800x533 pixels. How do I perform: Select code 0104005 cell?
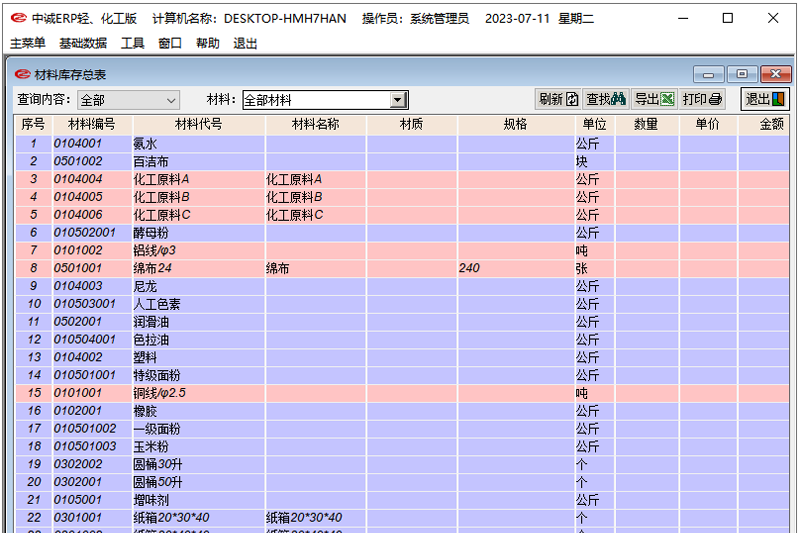coord(92,197)
